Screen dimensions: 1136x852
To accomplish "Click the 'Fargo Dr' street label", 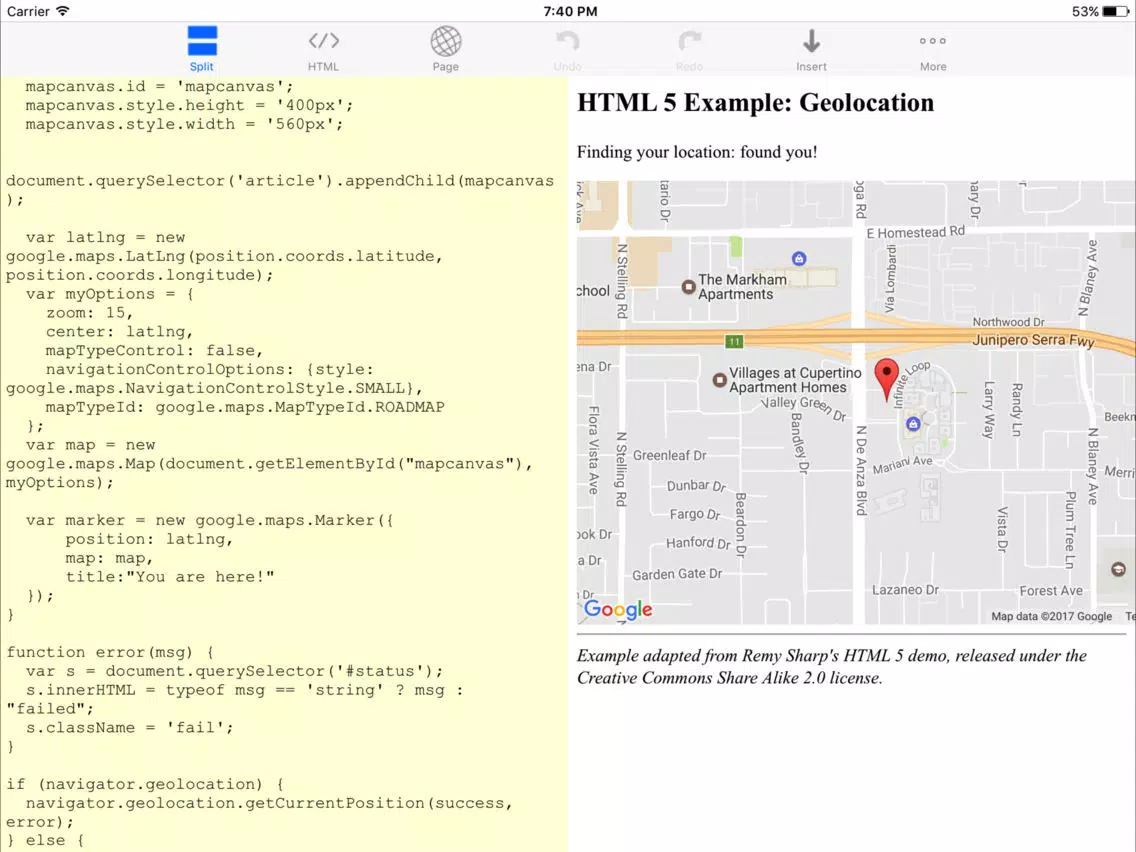I will pos(695,514).
